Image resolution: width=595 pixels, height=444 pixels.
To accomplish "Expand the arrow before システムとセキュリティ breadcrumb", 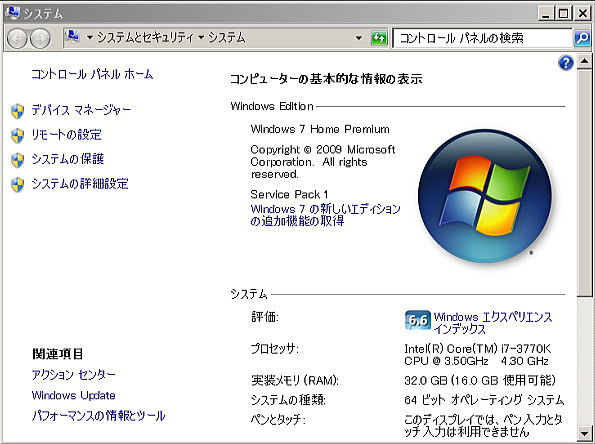I will (90, 38).
